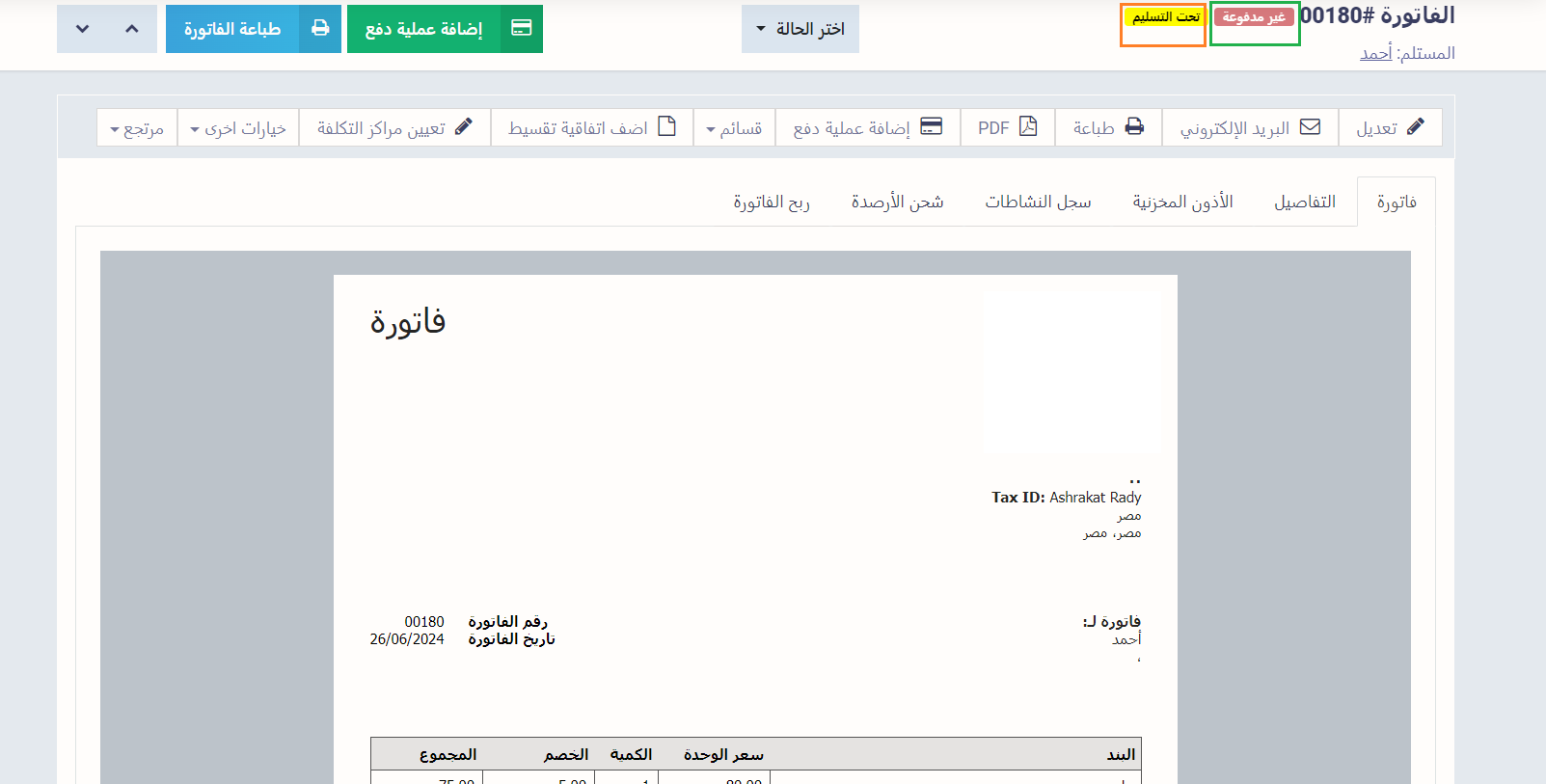This screenshot has width=1546, height=784.
Task: Click the credit card icon on green button
Action: [521, 29]
